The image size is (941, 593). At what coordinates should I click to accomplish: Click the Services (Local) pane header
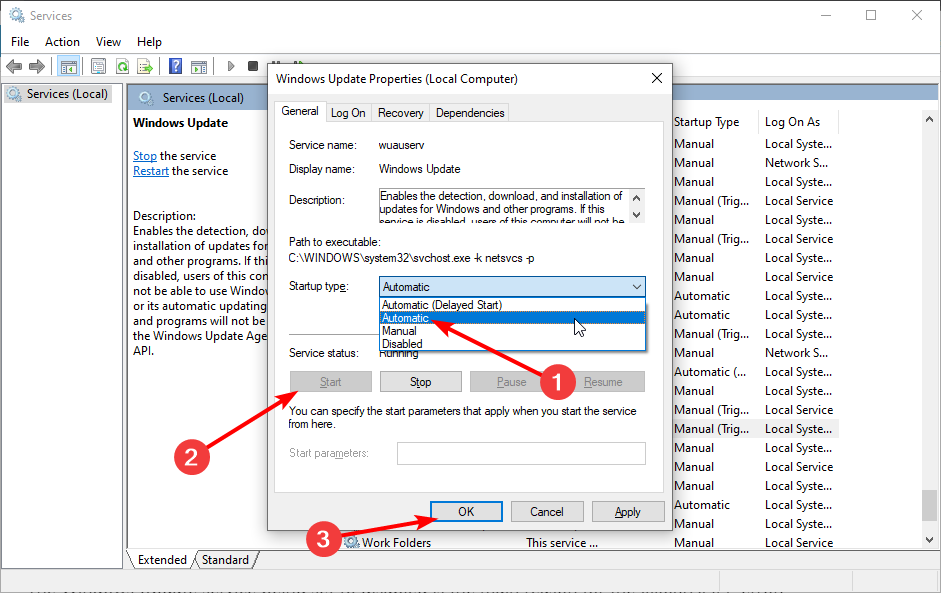[203, 98]
